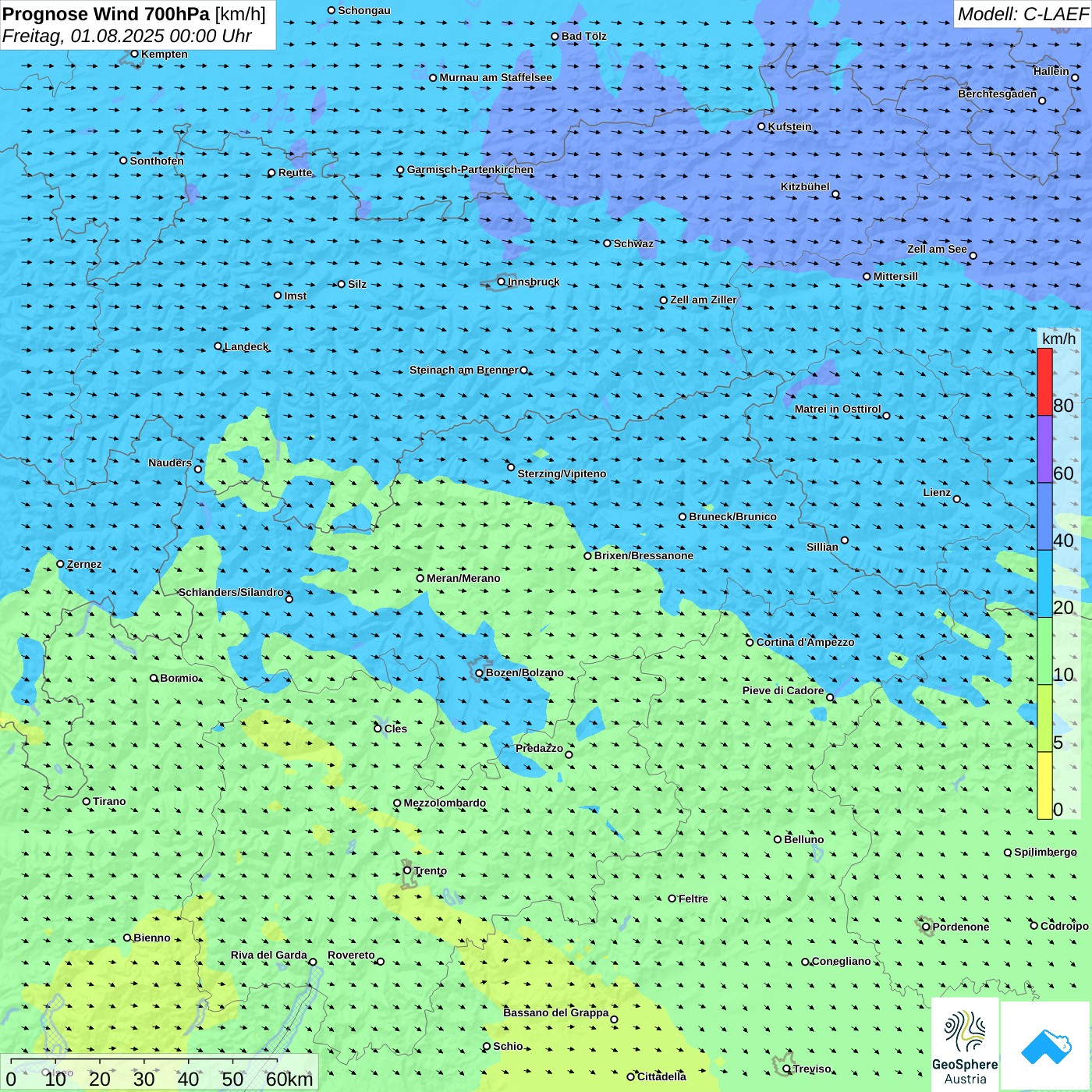This screenshot has height=1092, width=1092.
Task: Click the yellow 0 km/h legend color
Action: (x=1044, y=785)
